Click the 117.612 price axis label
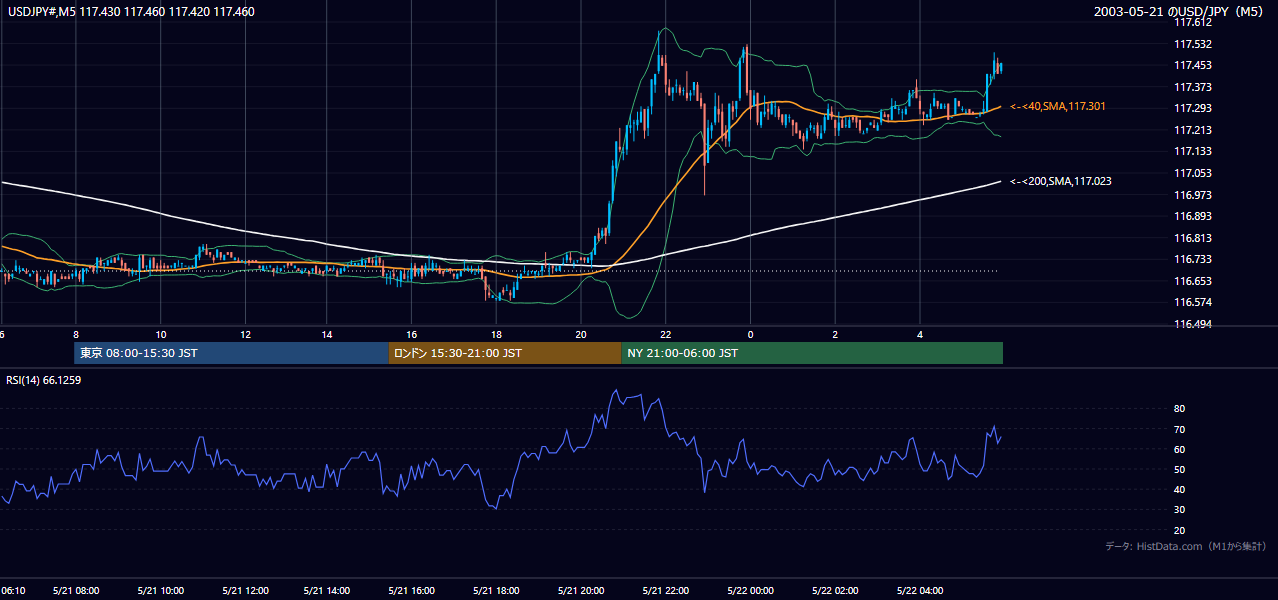1278x600 pixels. (x=1193, y=22)
